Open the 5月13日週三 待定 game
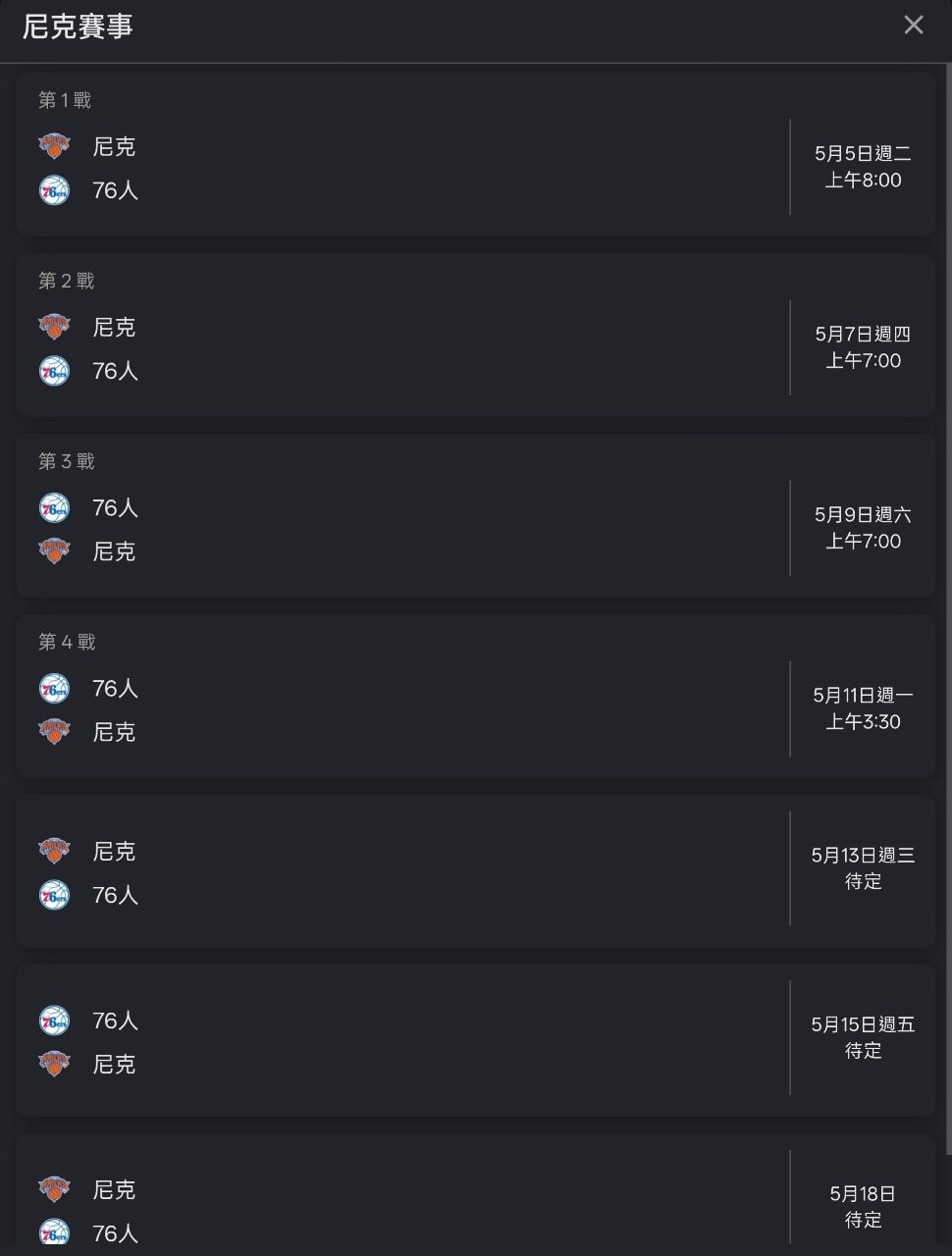The width and height of the screenshot is (952, 1256). (476, 871)
